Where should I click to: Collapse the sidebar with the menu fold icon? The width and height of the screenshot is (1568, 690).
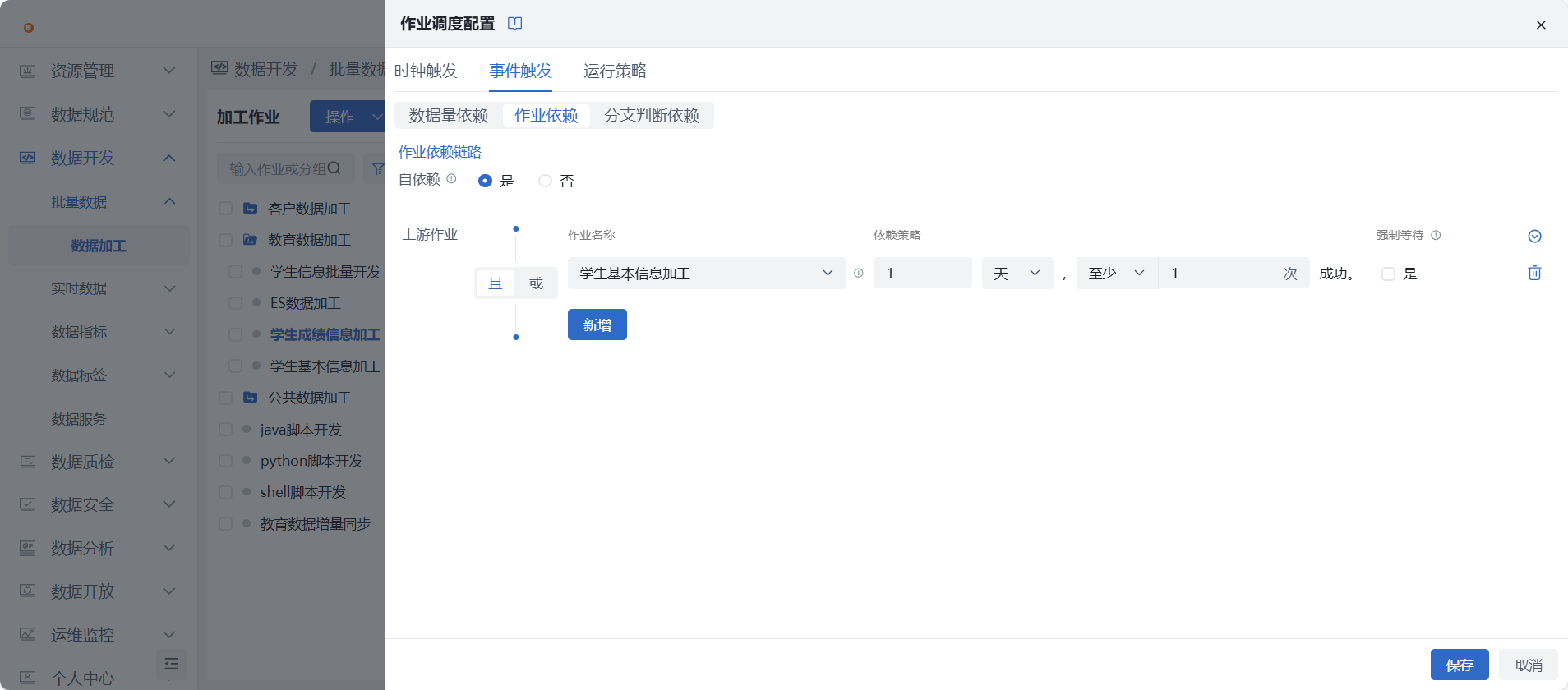click(172, 664)
